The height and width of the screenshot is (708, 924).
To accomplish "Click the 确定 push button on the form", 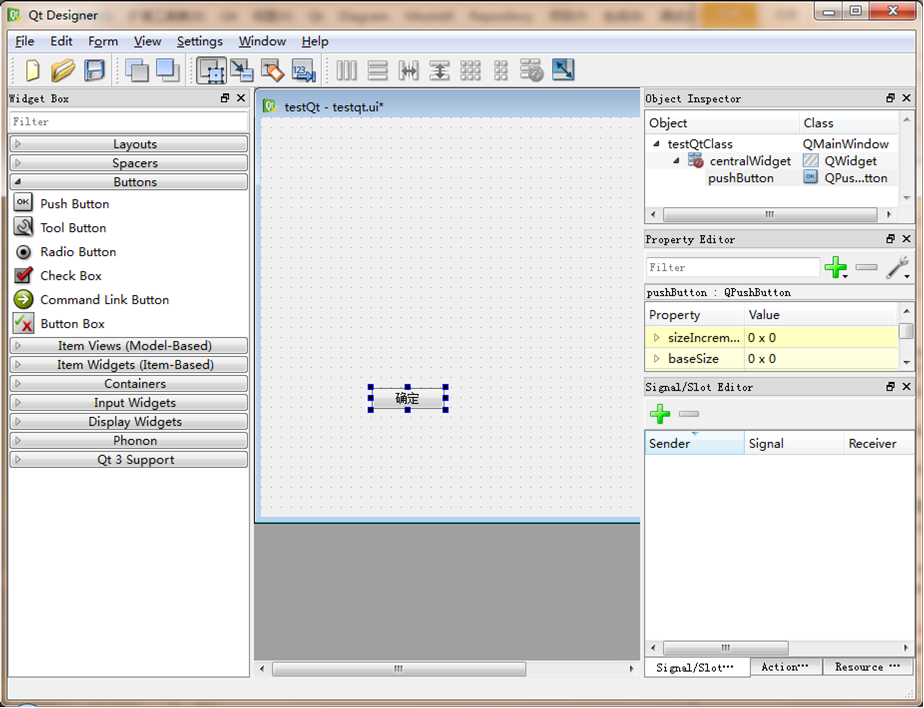I will tap(407, 398).
